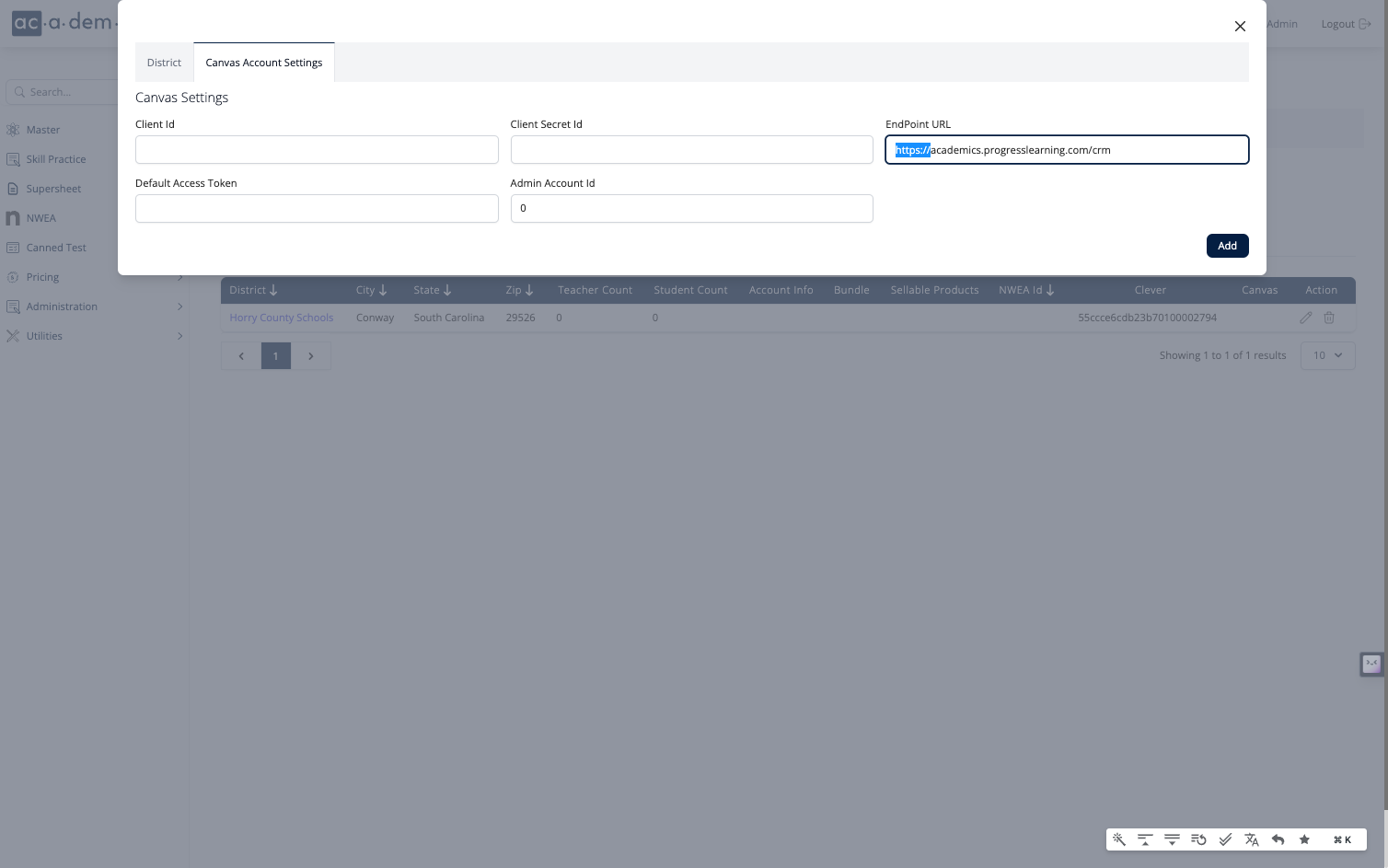This screenshot has width=1388, height=868.
Task: Select page 1 in pagination
Action: (276, 356)
